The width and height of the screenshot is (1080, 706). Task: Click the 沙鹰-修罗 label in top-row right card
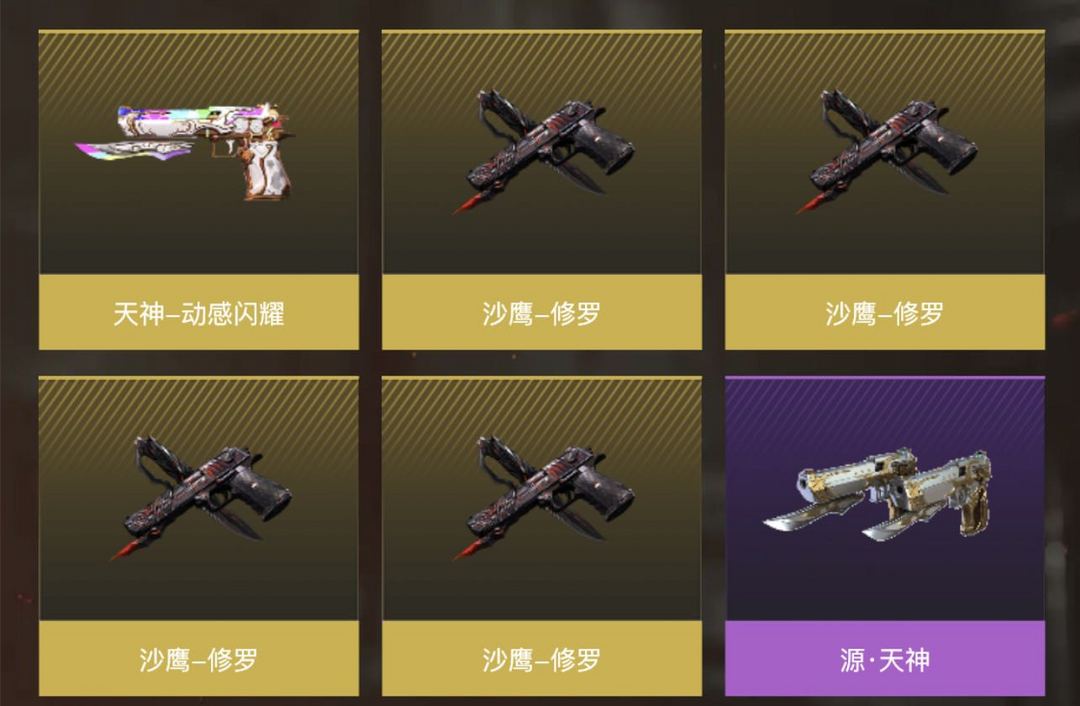(884, 313)
